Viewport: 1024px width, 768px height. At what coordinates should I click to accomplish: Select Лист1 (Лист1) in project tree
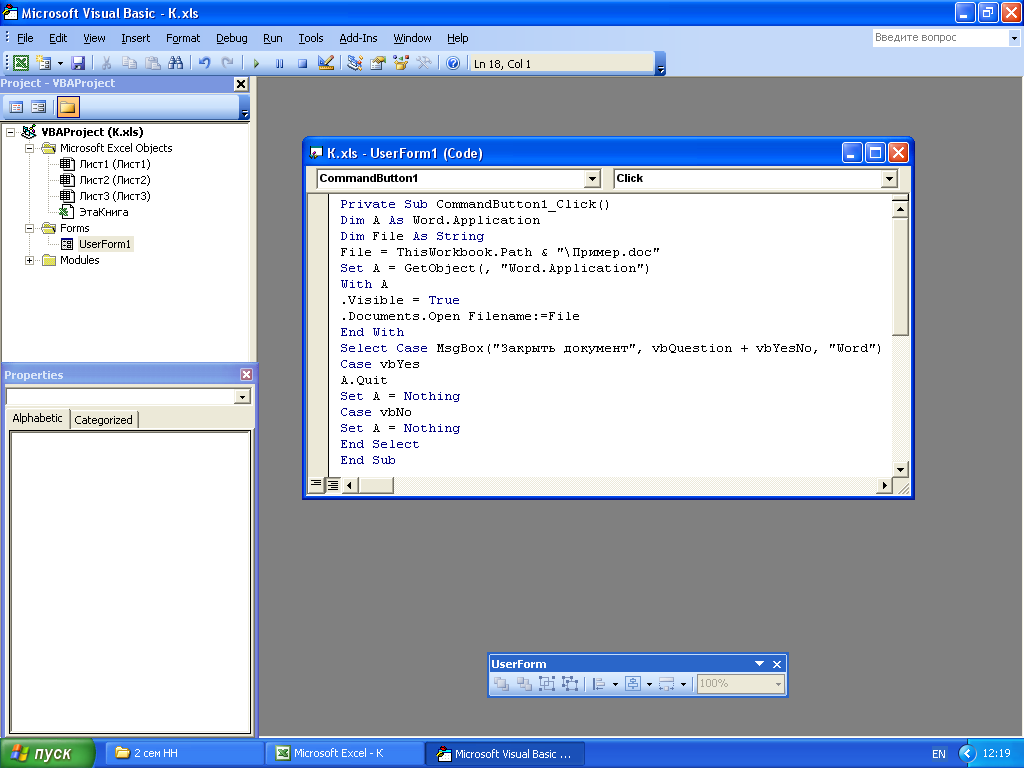pyautogui.click(x=114, y=164)
